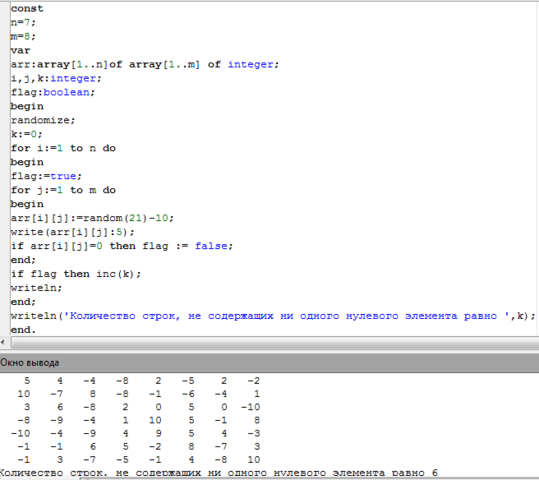Viewport: 539px width, 480px height.
Task: Click the 'write(arr[i][j]:5);' statement
Action: [73, 232]
